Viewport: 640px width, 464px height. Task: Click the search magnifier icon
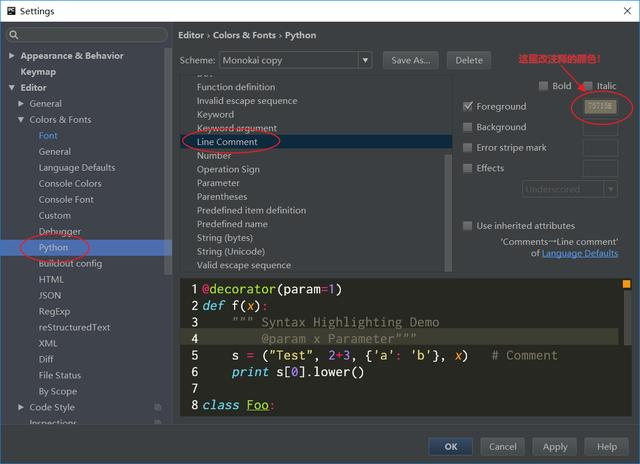click(13, 35)
